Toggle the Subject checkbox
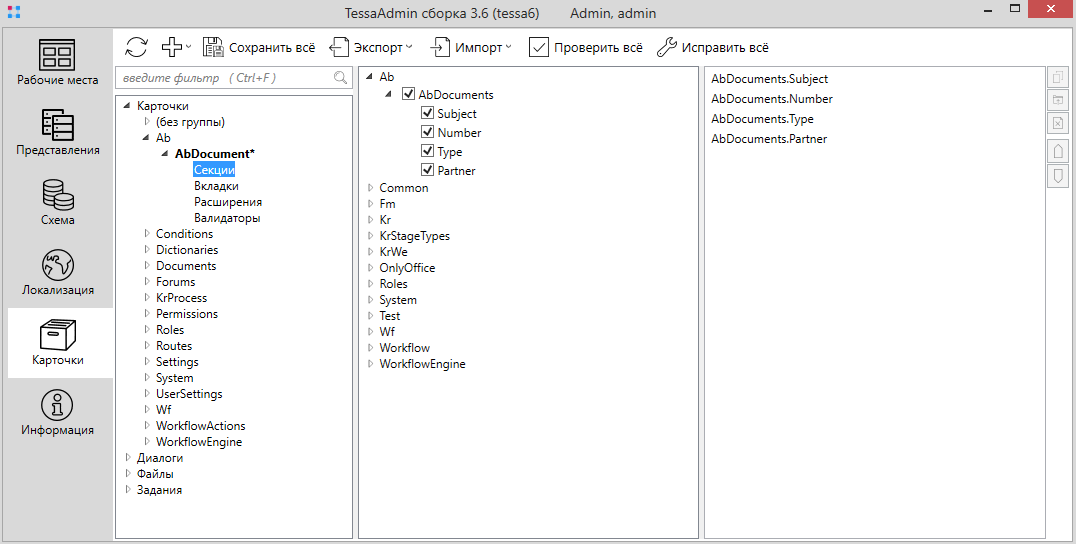1076x544 pixels. coord(428,114)
